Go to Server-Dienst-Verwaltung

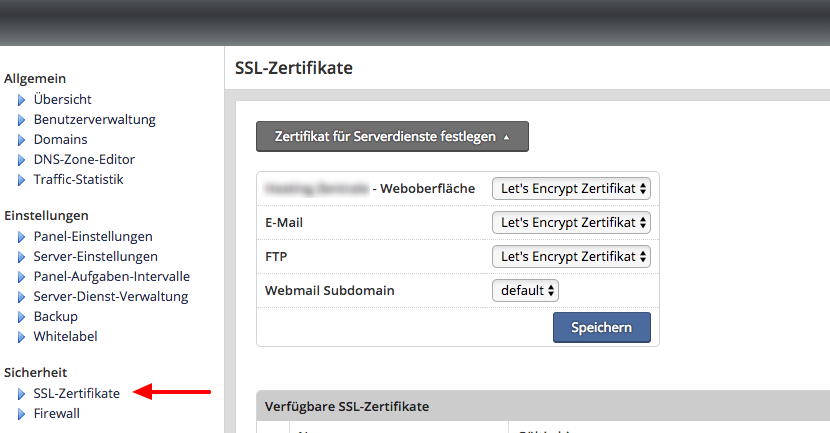[110, 297]
